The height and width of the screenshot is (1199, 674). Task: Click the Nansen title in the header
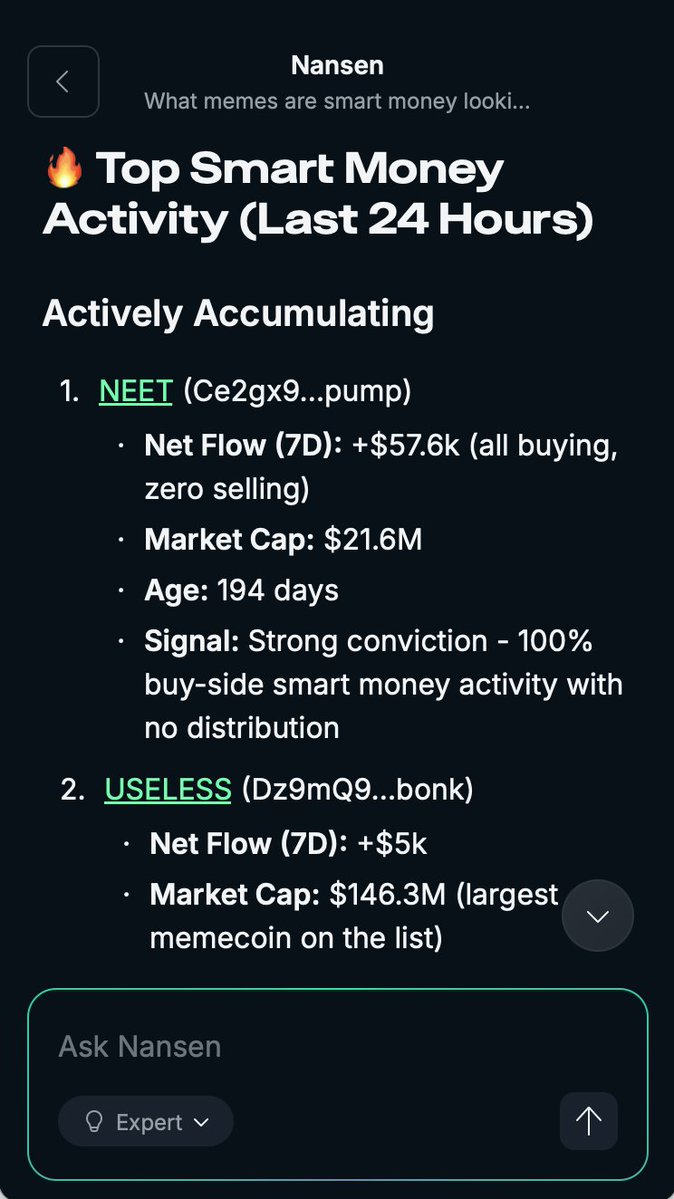[337, 66]
